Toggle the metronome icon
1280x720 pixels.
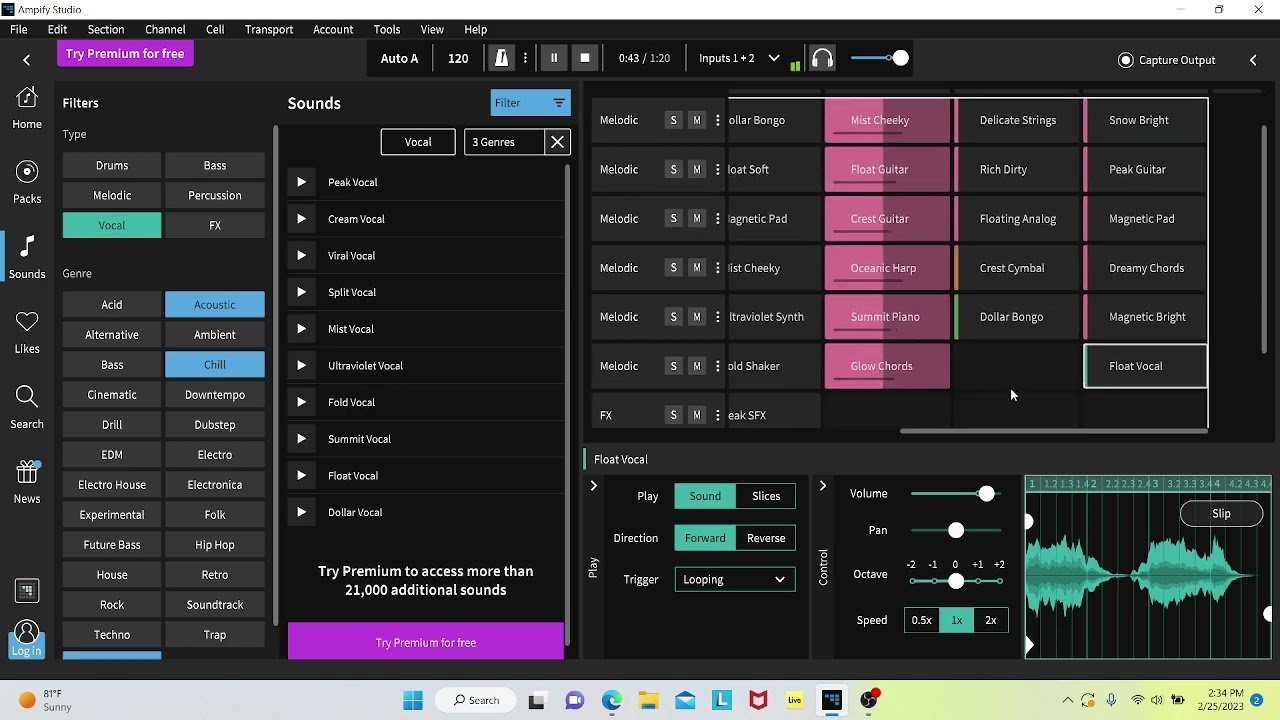point(502,58)
